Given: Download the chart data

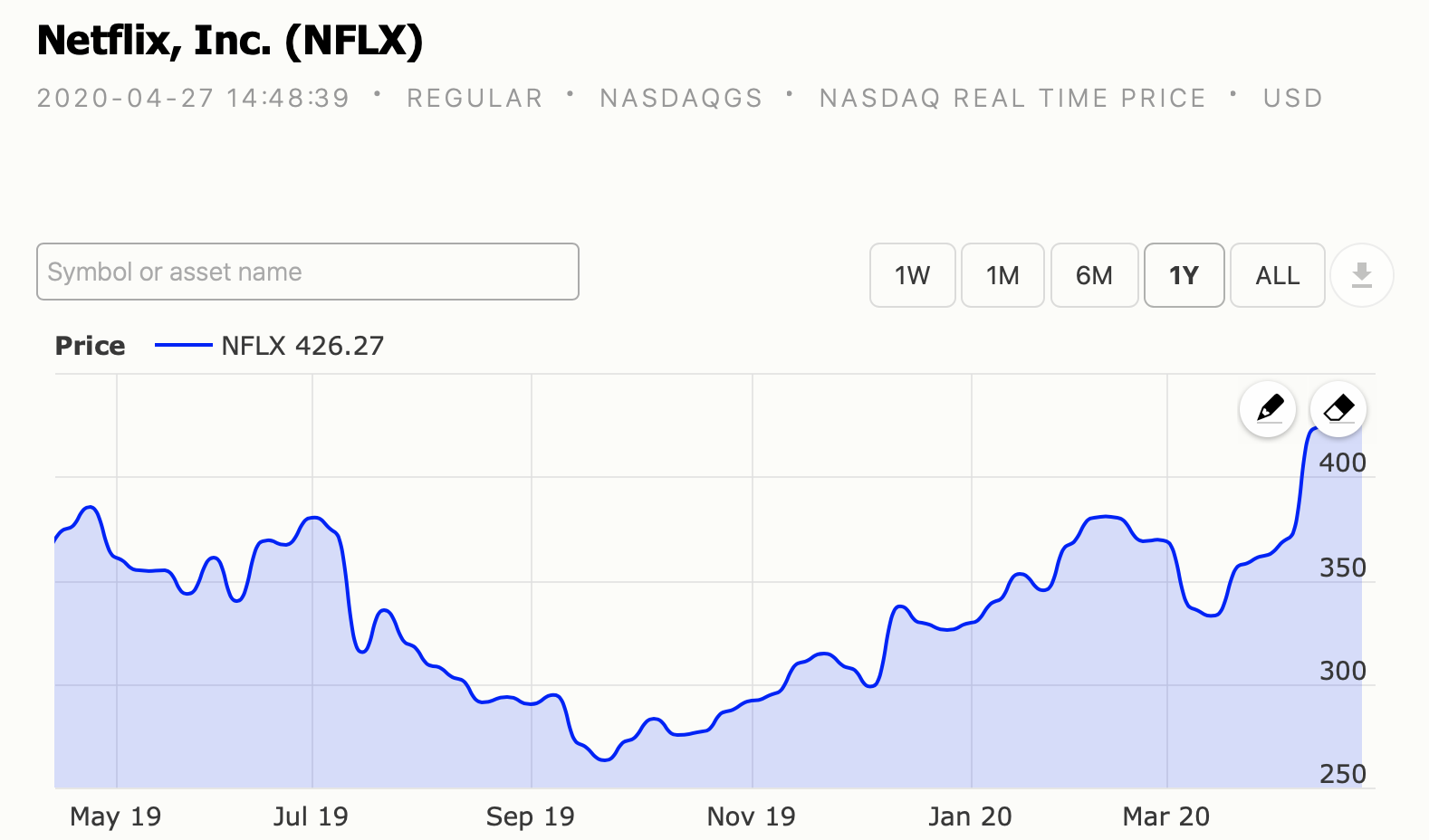Looking at the screenshot, I should tap(1362, 275).
